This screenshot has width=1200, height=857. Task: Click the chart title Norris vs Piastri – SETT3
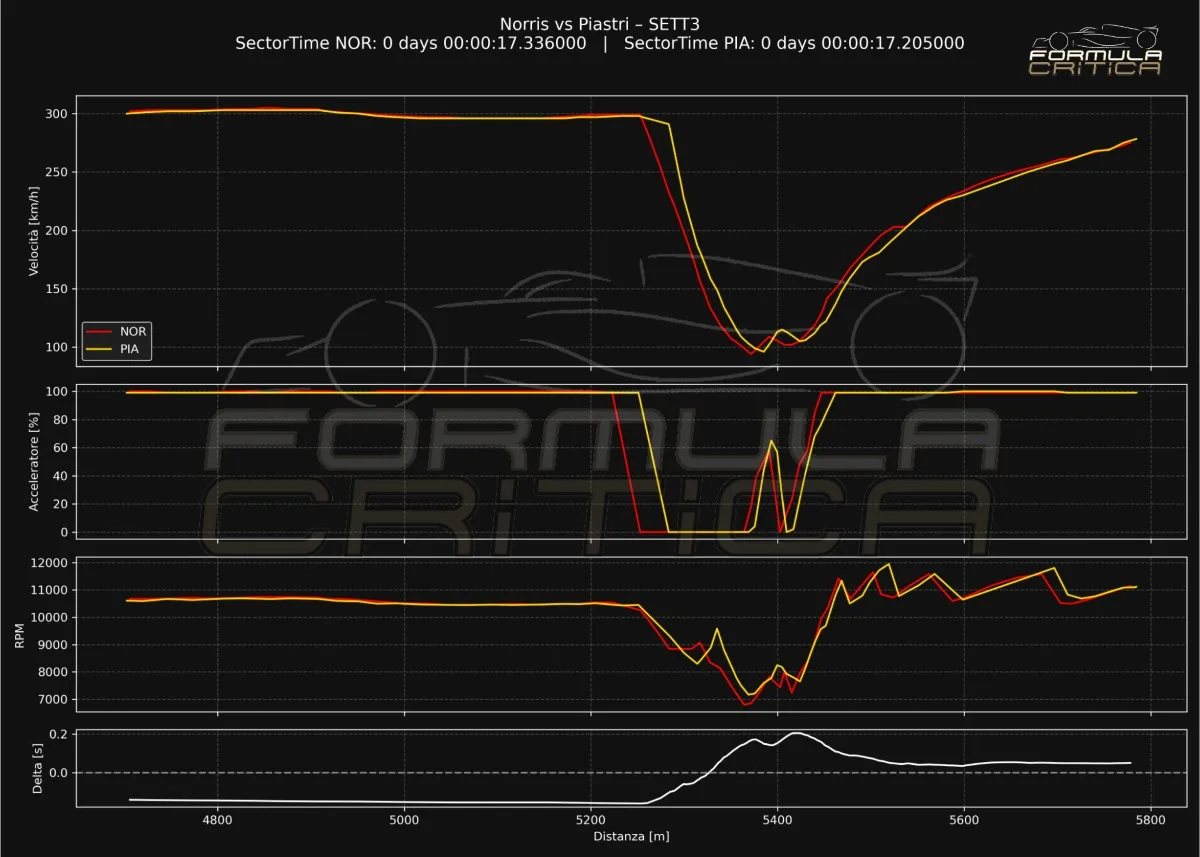tap(600, 24)
